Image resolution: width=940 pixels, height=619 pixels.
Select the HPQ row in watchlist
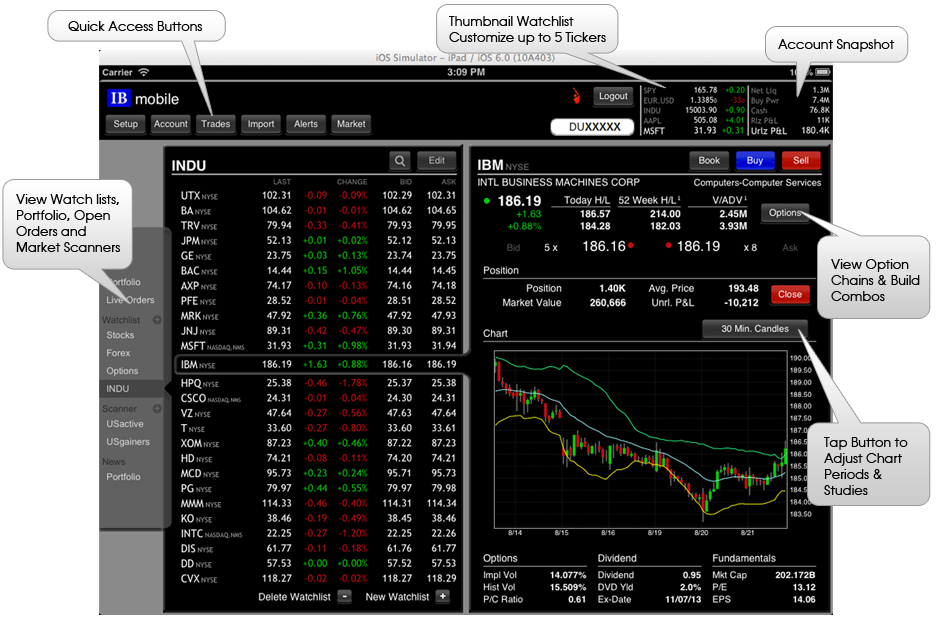point(318,383)
